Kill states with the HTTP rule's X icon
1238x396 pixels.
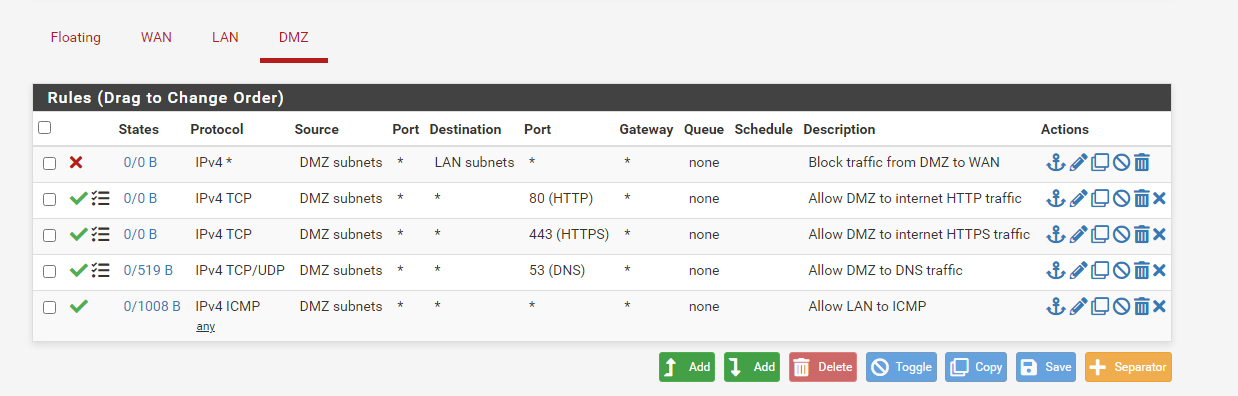point(1160,198)
